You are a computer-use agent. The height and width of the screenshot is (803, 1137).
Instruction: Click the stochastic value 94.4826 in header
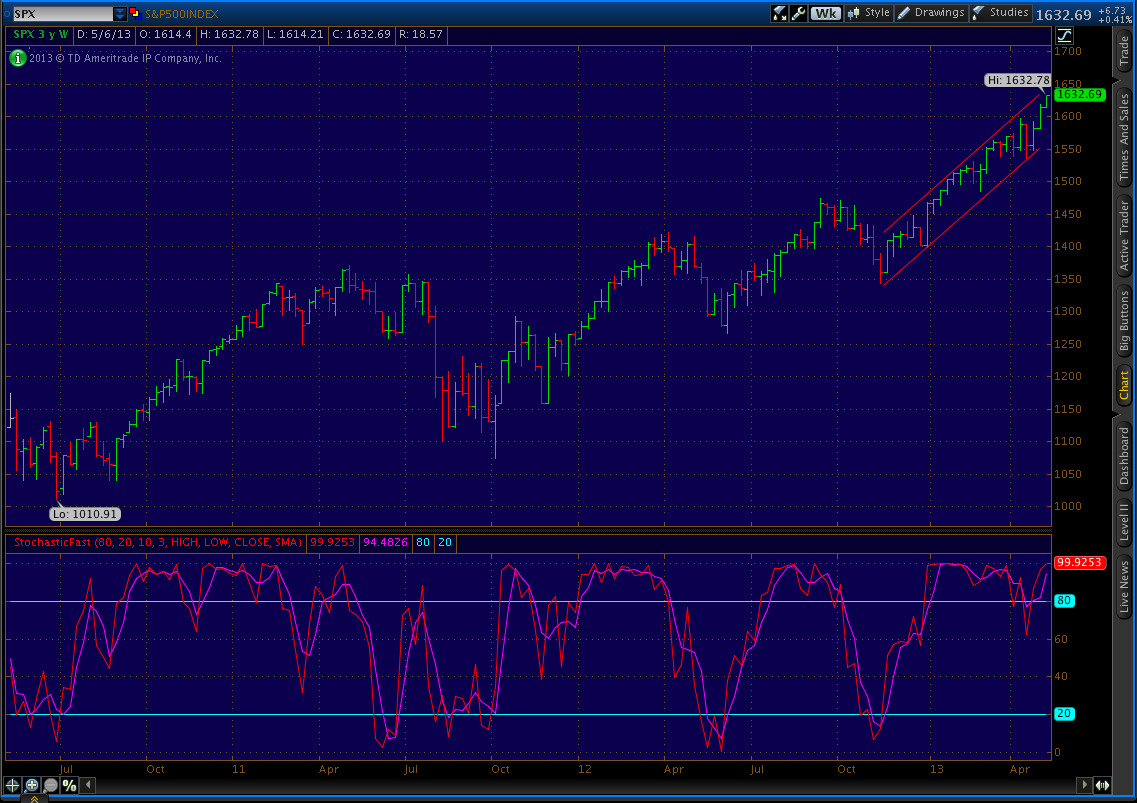coord(385,542)
